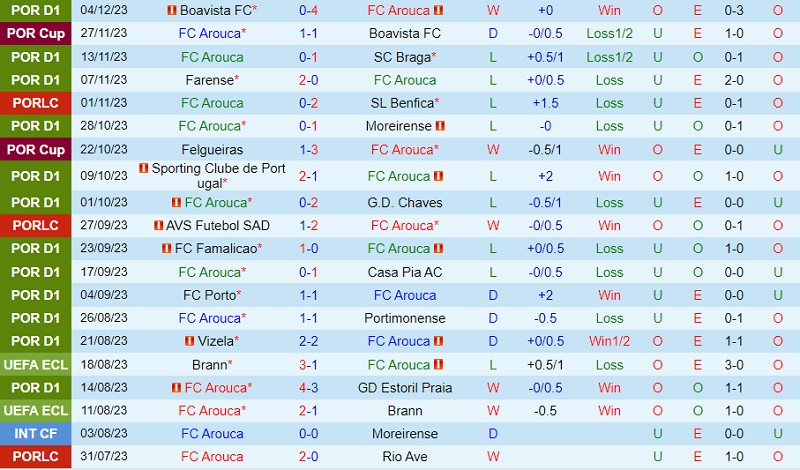Viewport: 800px width, 470px height.
Task: Select the INT CF competition label
Action: click(36, 434)
